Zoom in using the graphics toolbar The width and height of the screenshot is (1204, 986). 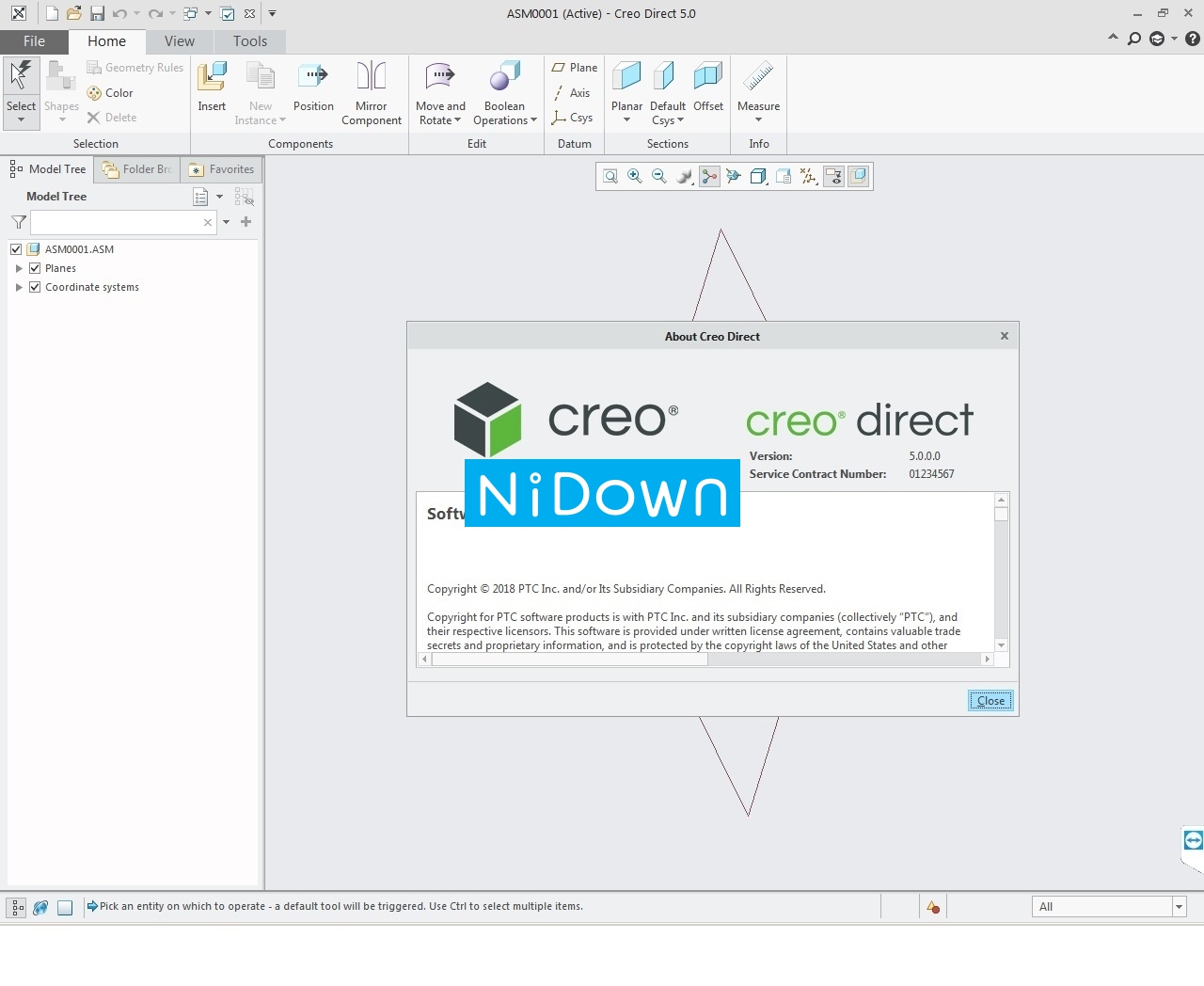click(x=635, y=176)
